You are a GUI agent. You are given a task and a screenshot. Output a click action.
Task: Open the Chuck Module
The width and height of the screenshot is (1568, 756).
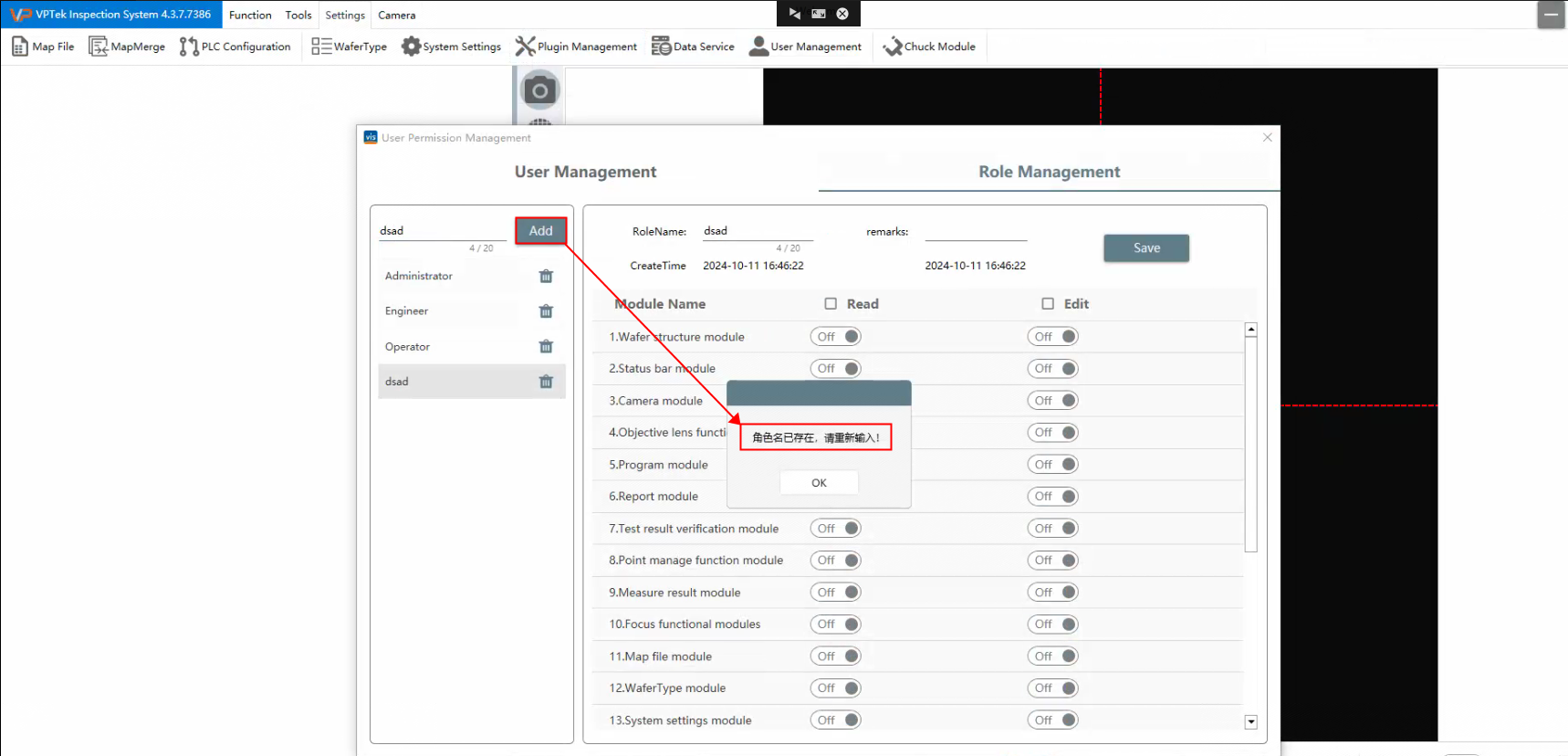point(929,47)
